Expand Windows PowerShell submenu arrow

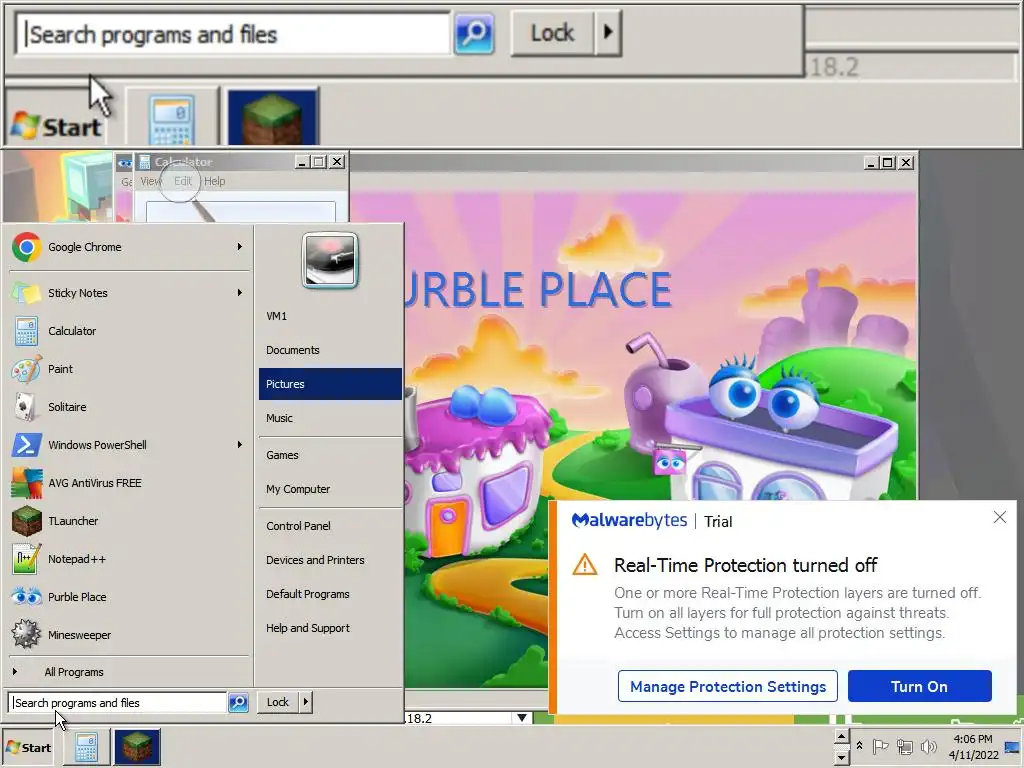coord(240,445)
